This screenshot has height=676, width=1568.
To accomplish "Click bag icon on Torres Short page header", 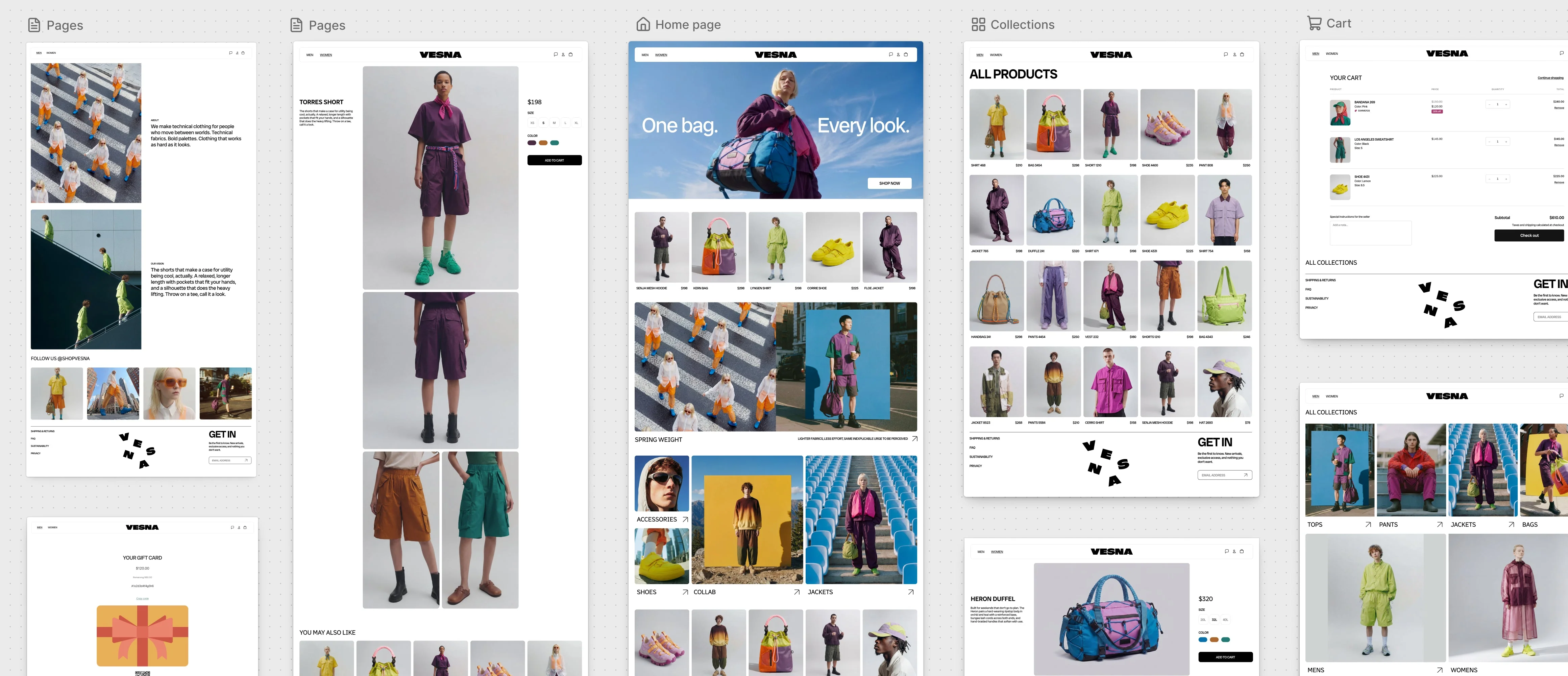I will [x=570, y=54].
